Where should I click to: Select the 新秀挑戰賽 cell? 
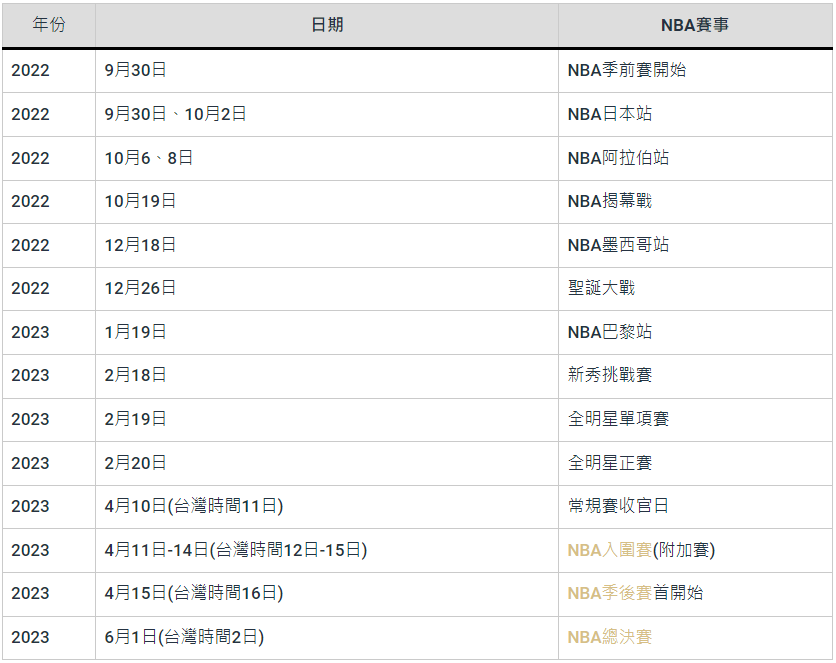click(x=609, y=375)
